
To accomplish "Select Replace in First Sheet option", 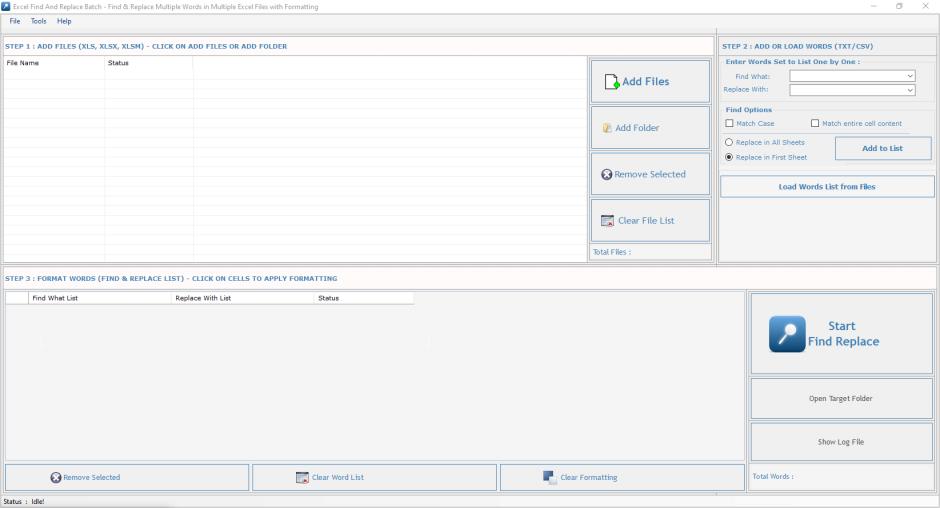I will click(x=729, y=157).
